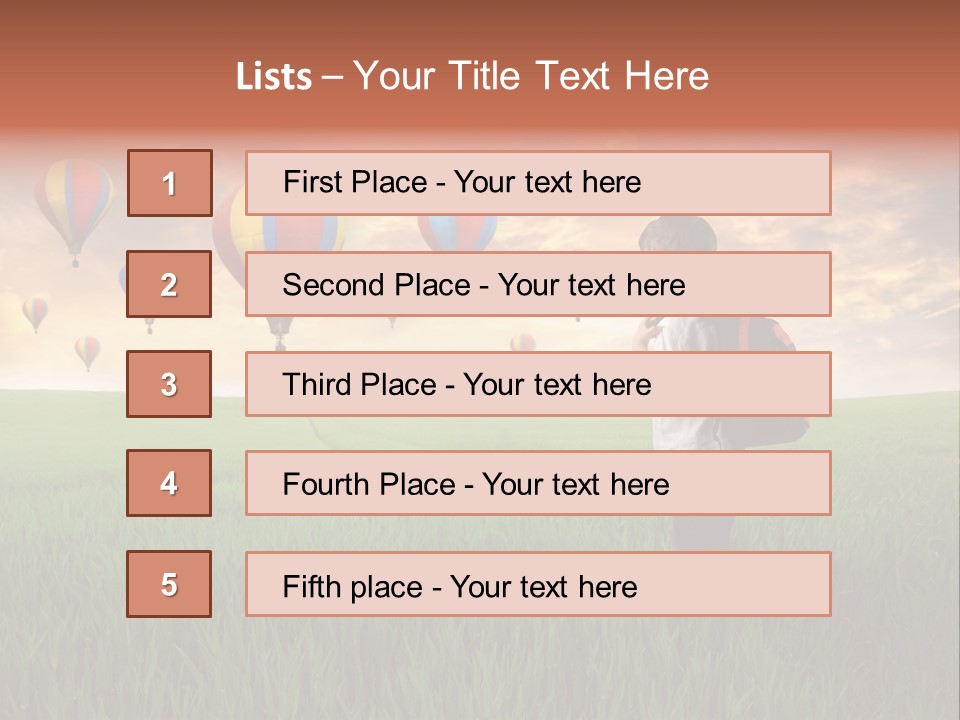Select the Fourth Place text box
The height and width of the screenshot is (720, 960).
pos(538,483)
